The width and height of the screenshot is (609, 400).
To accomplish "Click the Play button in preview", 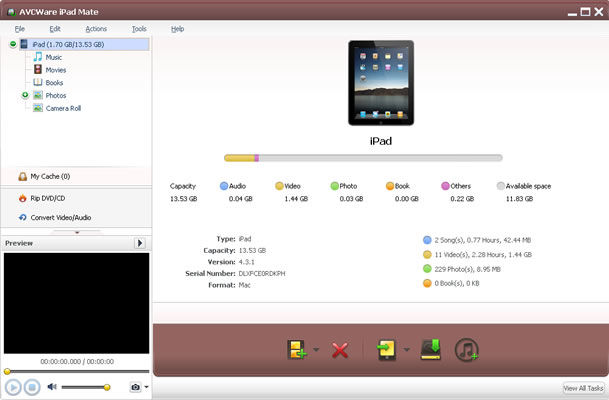I will click(x=13, y=387).
